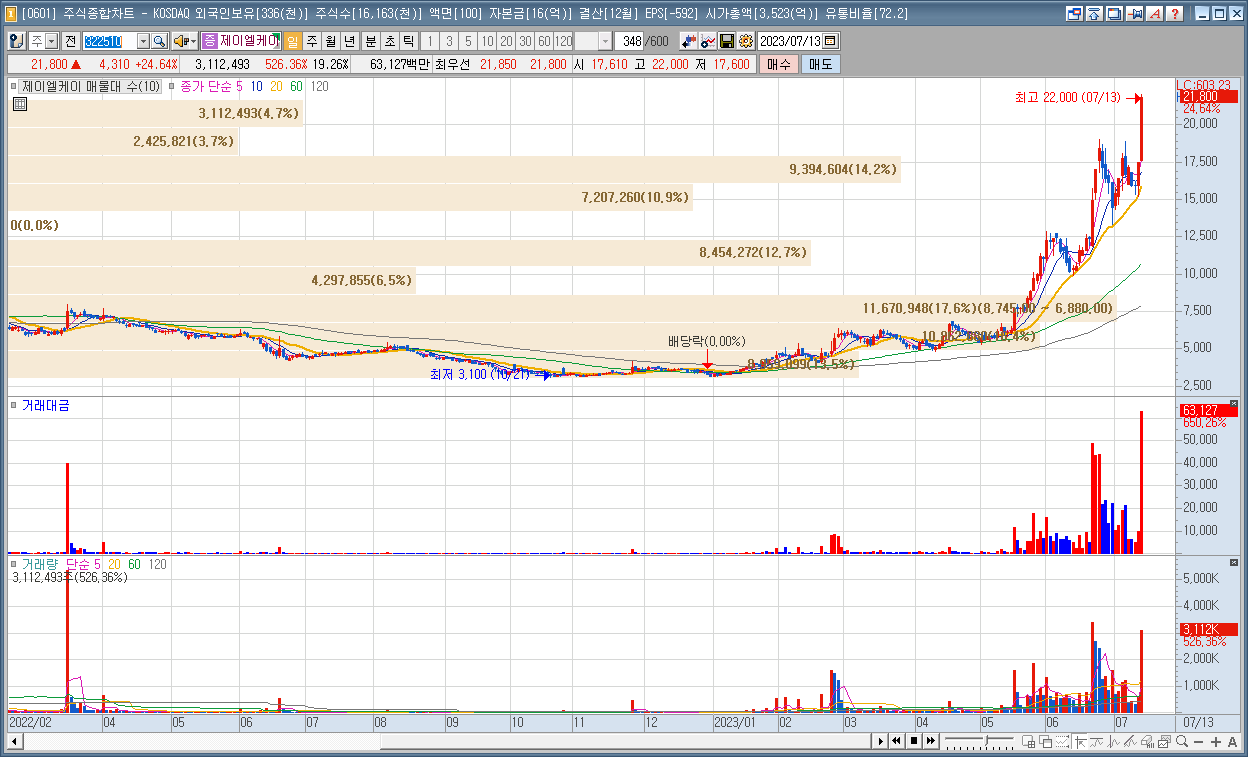Expand the stock code 322510 dropdown arrow
Image resolution: width=1248 pixels, height=757 pixels.
point(143,41)
